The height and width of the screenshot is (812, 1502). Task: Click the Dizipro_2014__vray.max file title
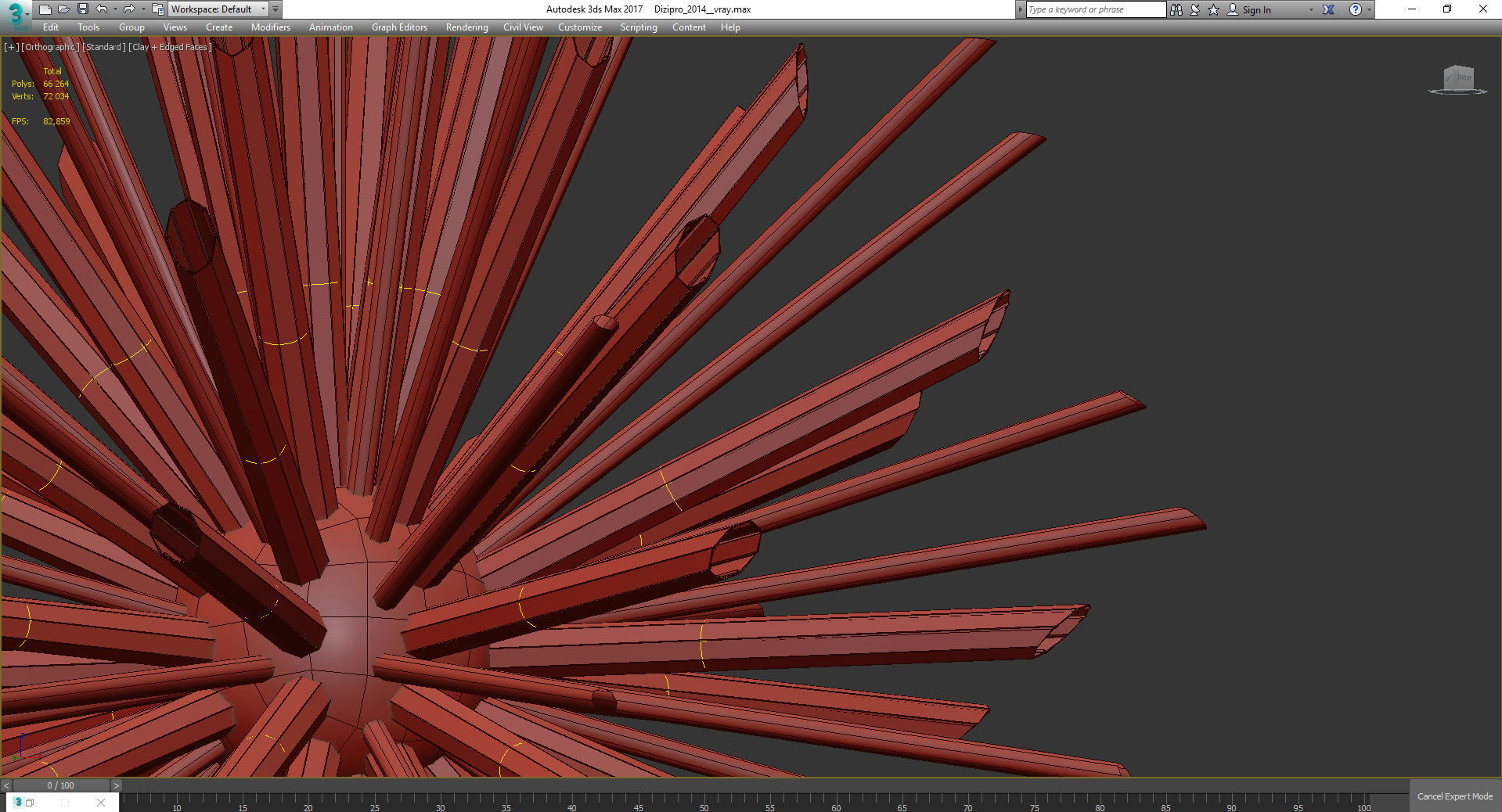702,9
